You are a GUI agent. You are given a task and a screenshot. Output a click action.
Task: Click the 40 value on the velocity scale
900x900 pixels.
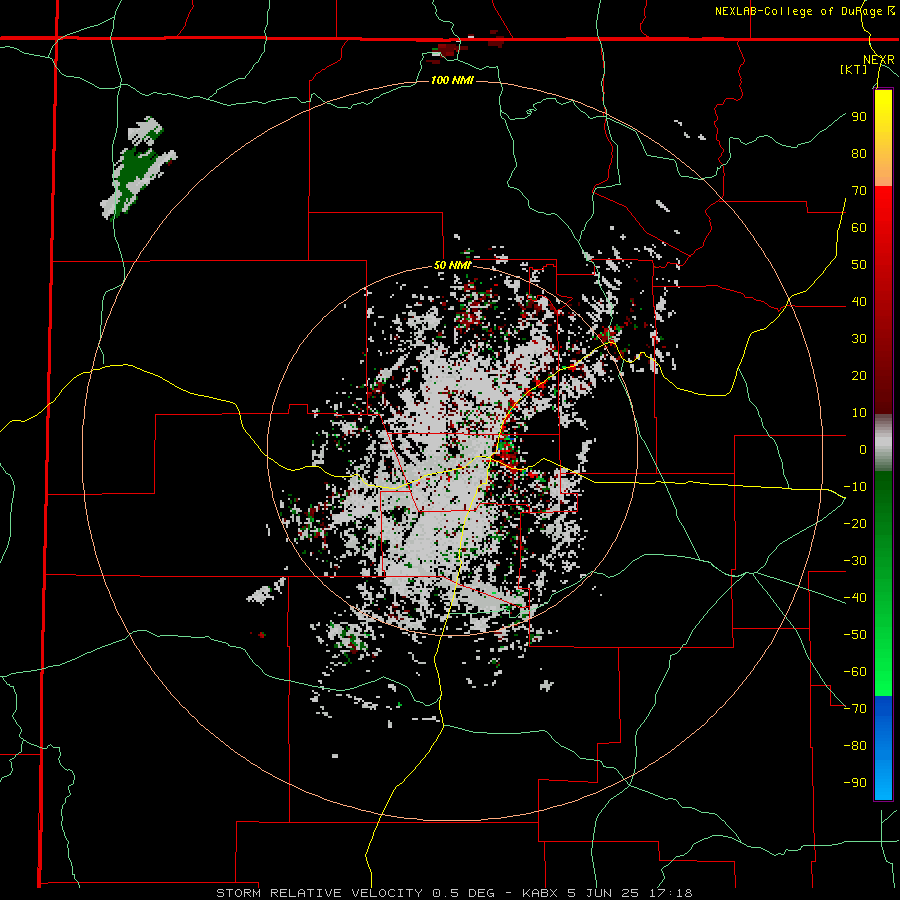click(859, 302)
